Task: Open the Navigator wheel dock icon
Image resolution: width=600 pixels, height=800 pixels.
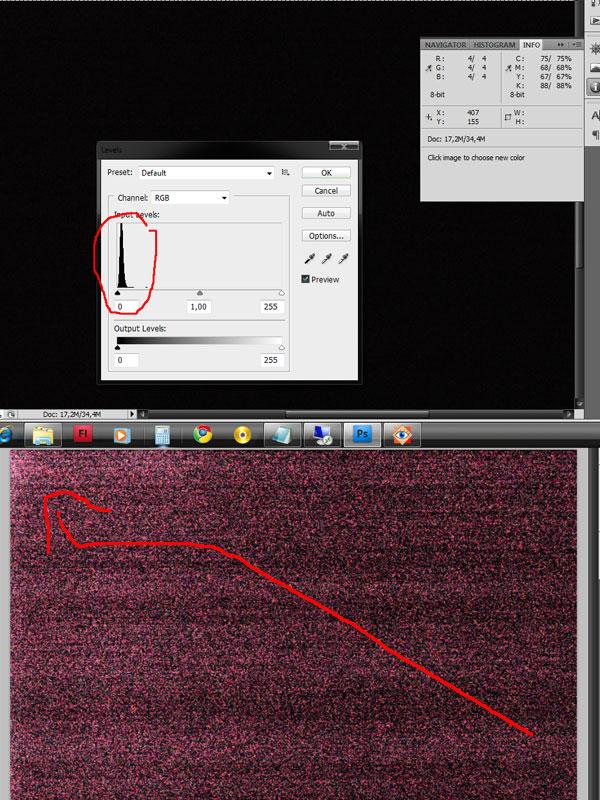Action: coord(594,49)
